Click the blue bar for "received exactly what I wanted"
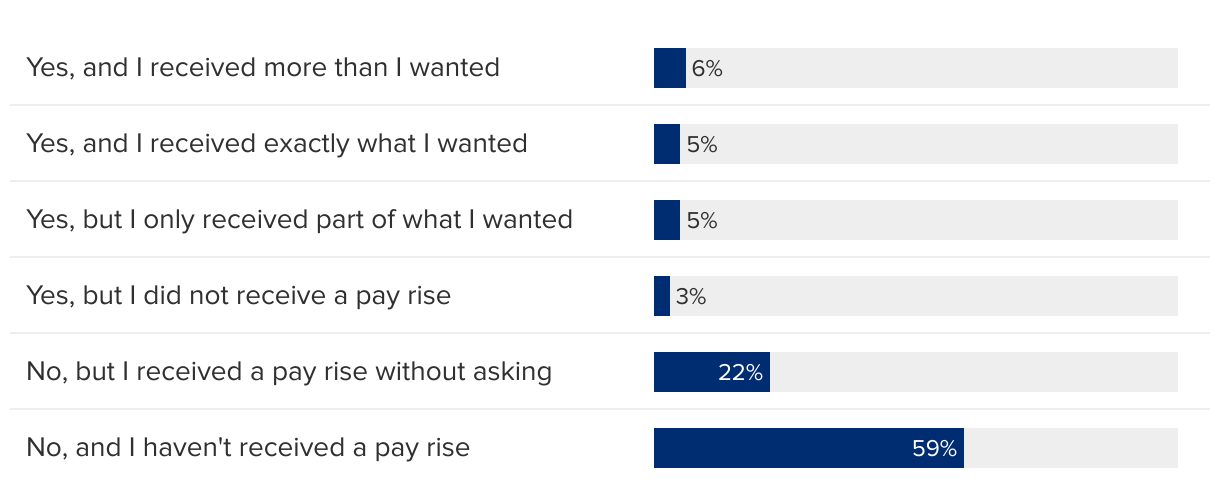 point(666,144)
